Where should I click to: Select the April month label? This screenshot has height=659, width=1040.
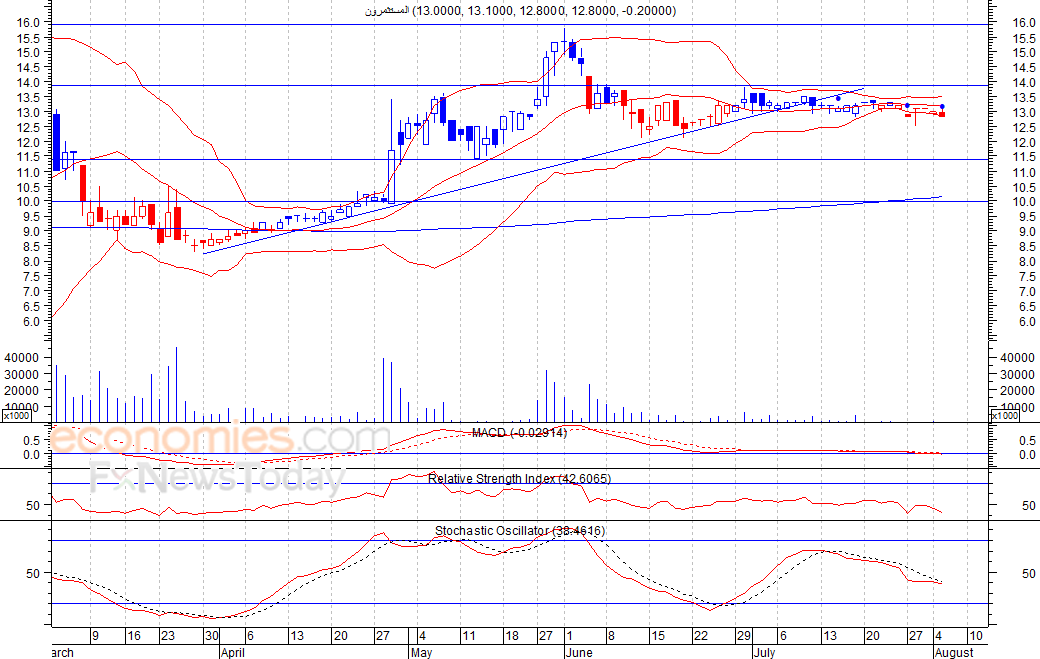coord(233,652)
